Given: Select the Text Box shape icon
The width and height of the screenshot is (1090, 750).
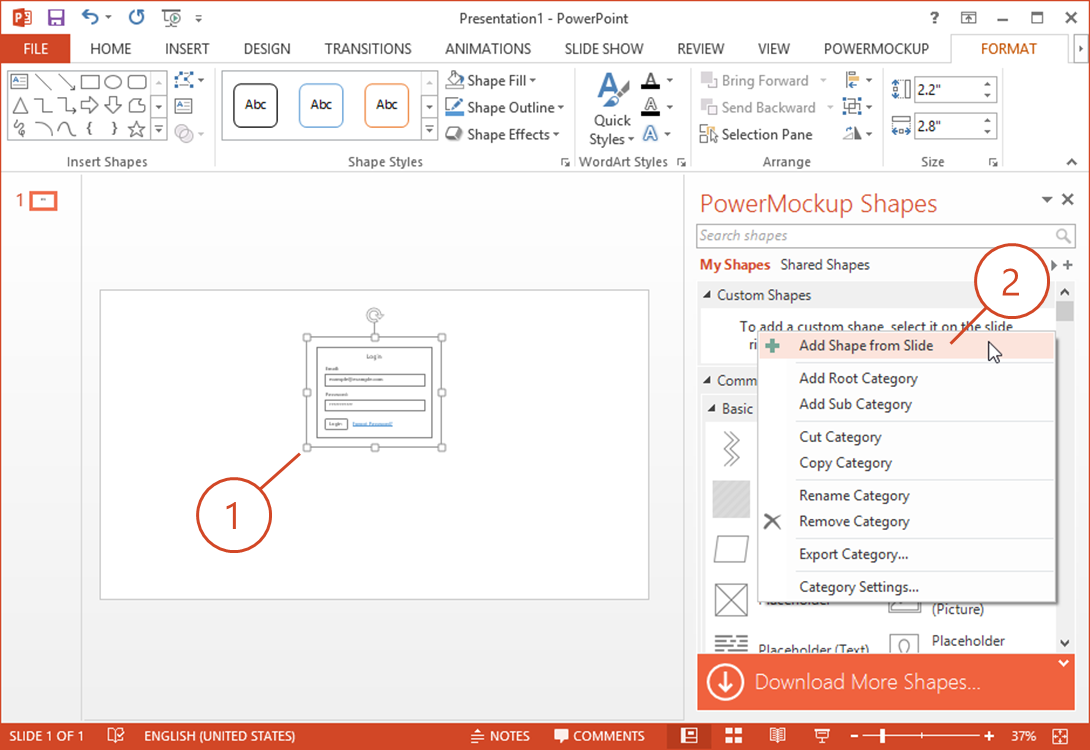Looking at the screenshot, I should point(19,81).
